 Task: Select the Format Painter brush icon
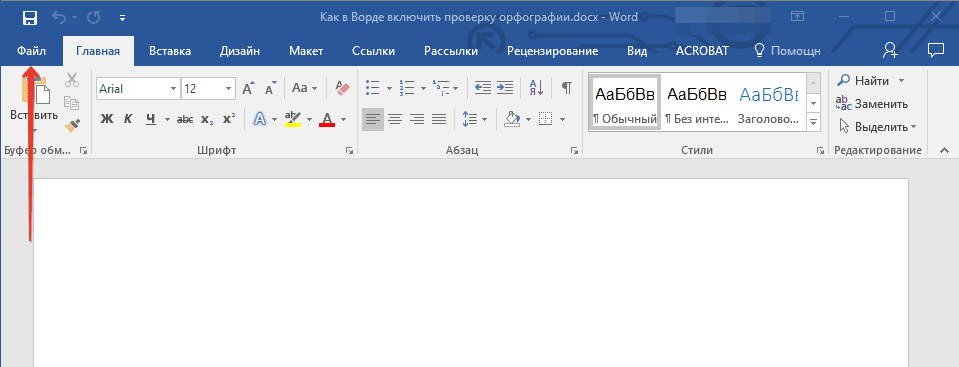pos(72,125)
